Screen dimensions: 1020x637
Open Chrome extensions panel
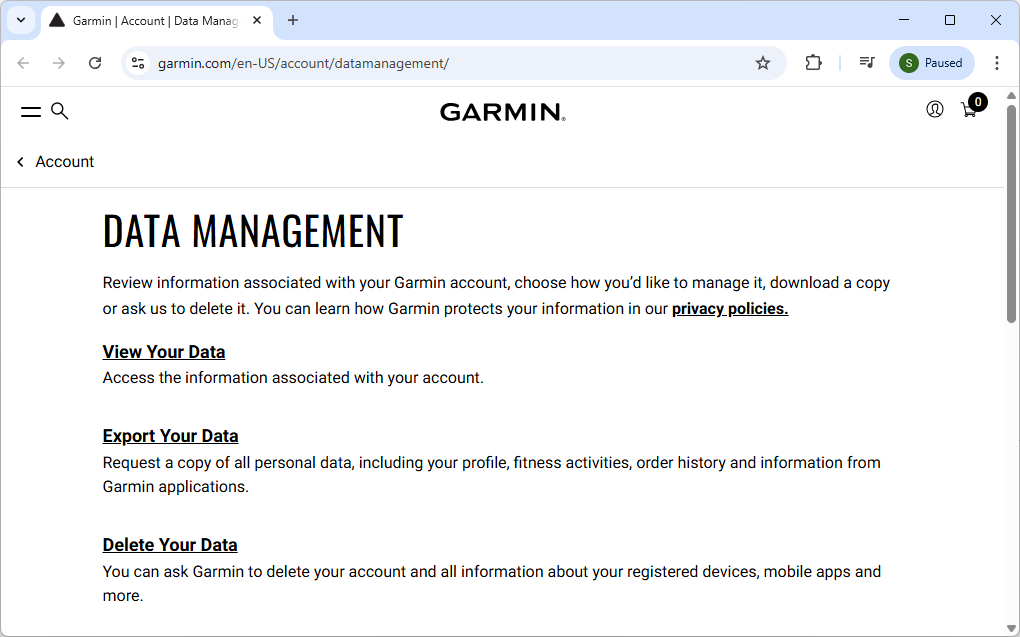813,62
